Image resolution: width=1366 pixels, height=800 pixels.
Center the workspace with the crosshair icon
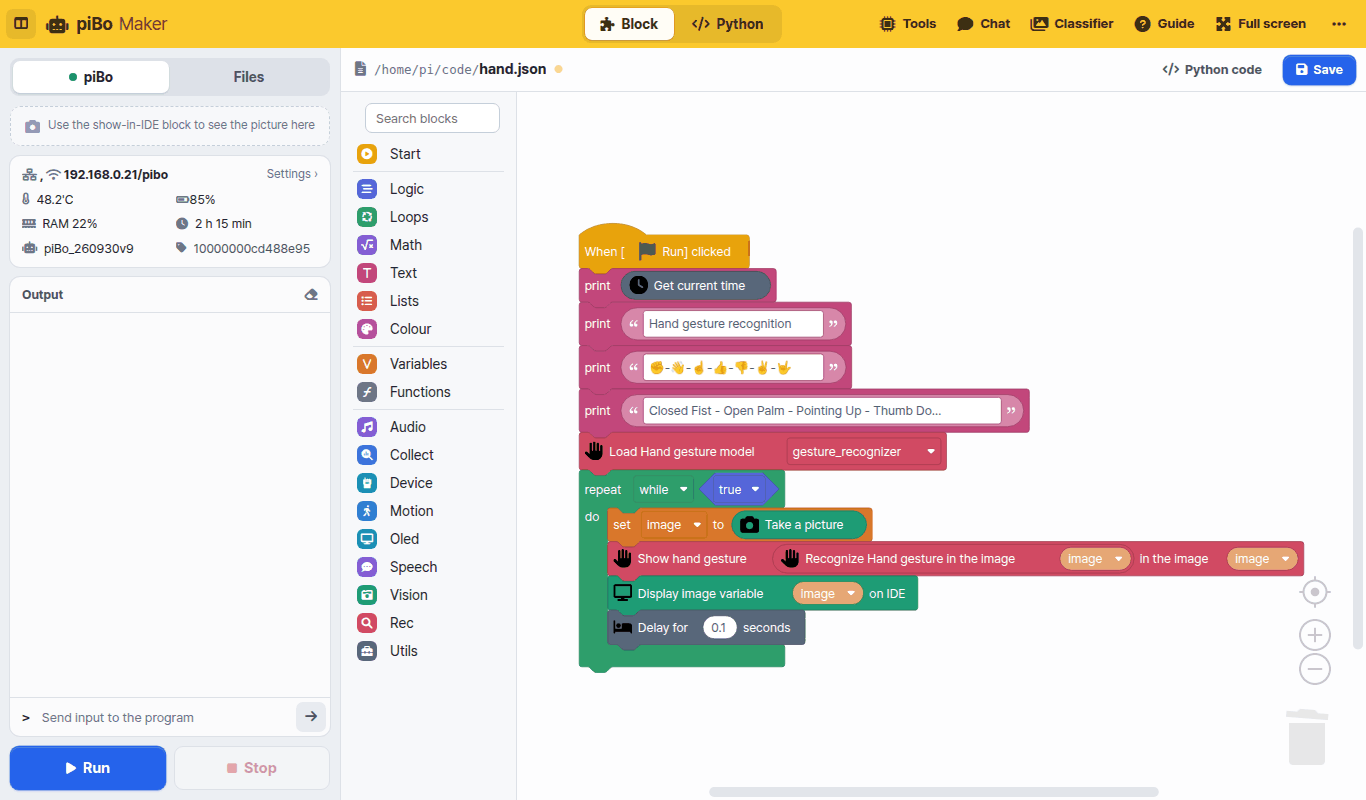click(x=1315, y=593)
